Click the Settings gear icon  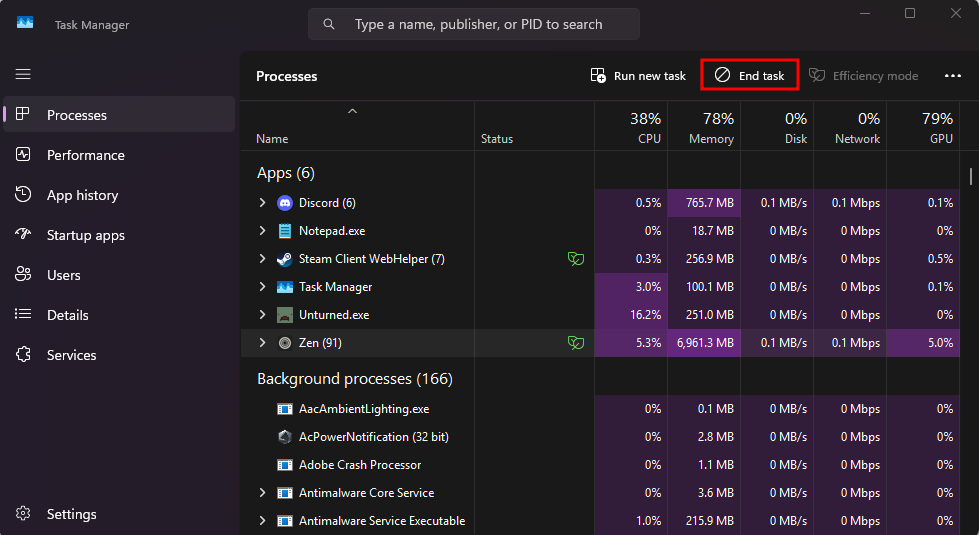(x=23, y=513)
